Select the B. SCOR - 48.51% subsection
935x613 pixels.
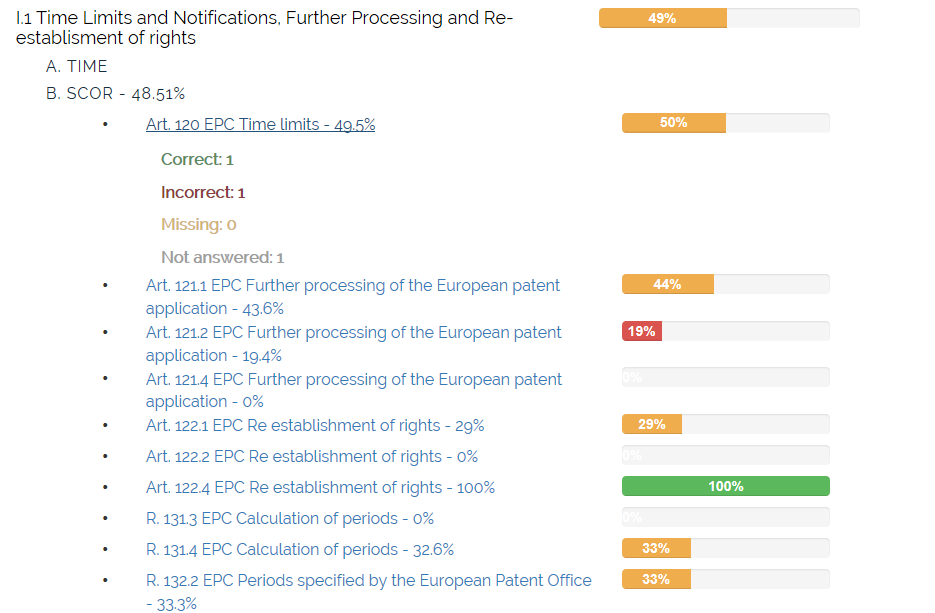pyautogui.click(x=115, y=93)
